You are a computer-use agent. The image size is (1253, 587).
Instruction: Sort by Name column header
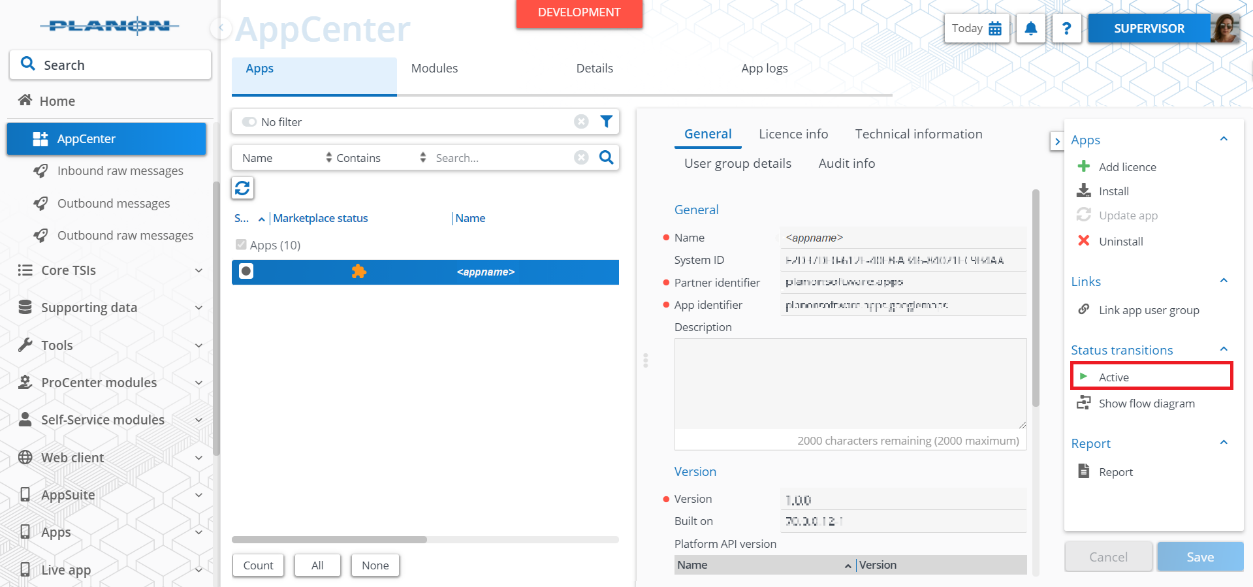(x=470, y=218)
